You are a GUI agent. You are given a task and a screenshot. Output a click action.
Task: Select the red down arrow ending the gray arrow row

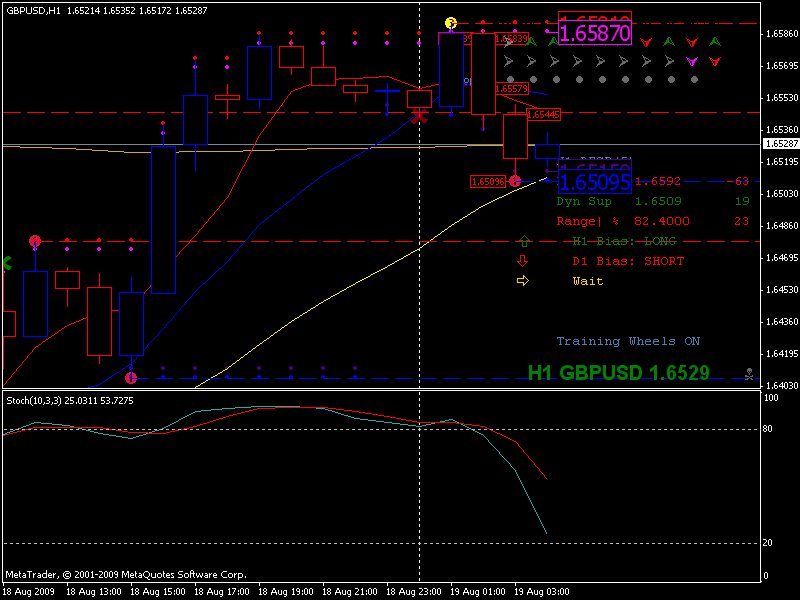(x=715, y=62)
